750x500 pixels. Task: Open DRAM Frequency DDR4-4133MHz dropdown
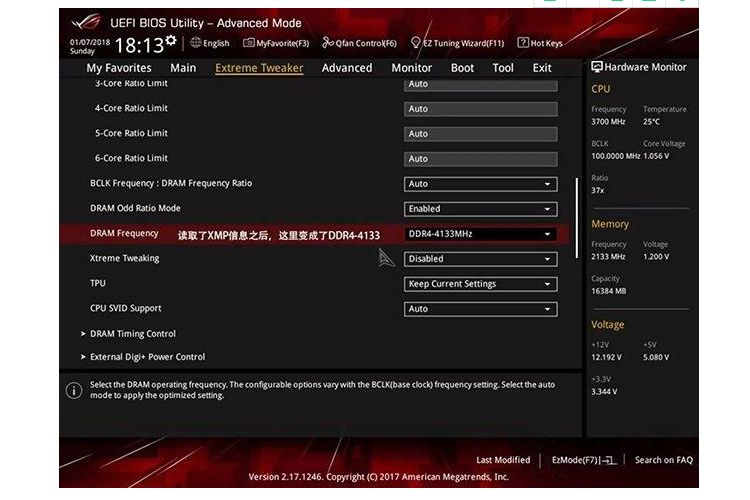click(480, 234)
